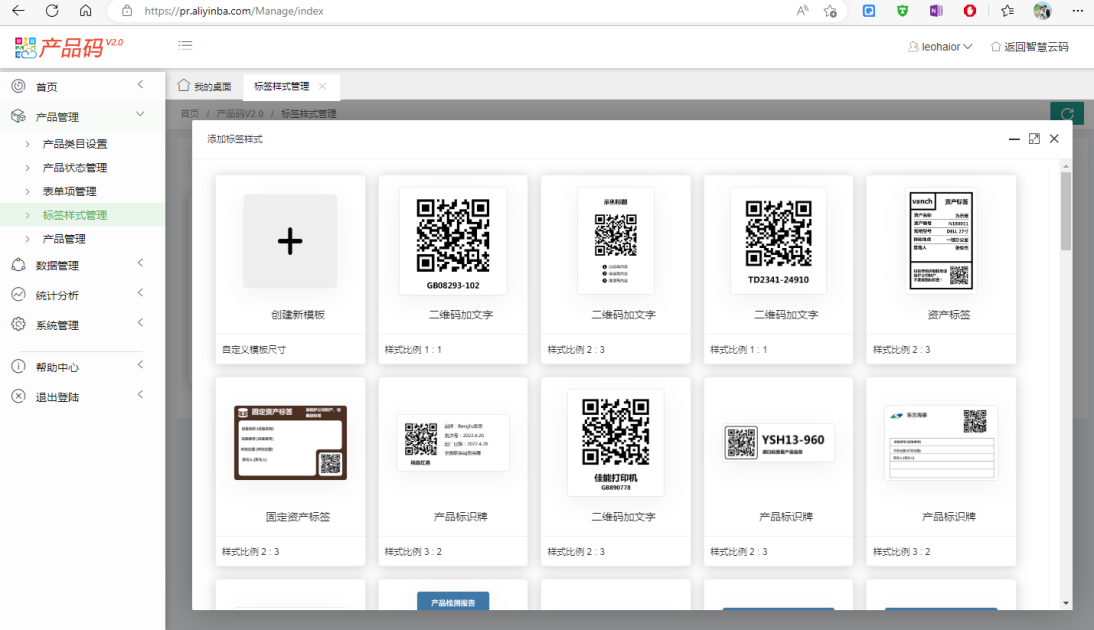Click the 返回智慧云码 link
This screenshot has width=1094, height=630.
point(1029,46)
